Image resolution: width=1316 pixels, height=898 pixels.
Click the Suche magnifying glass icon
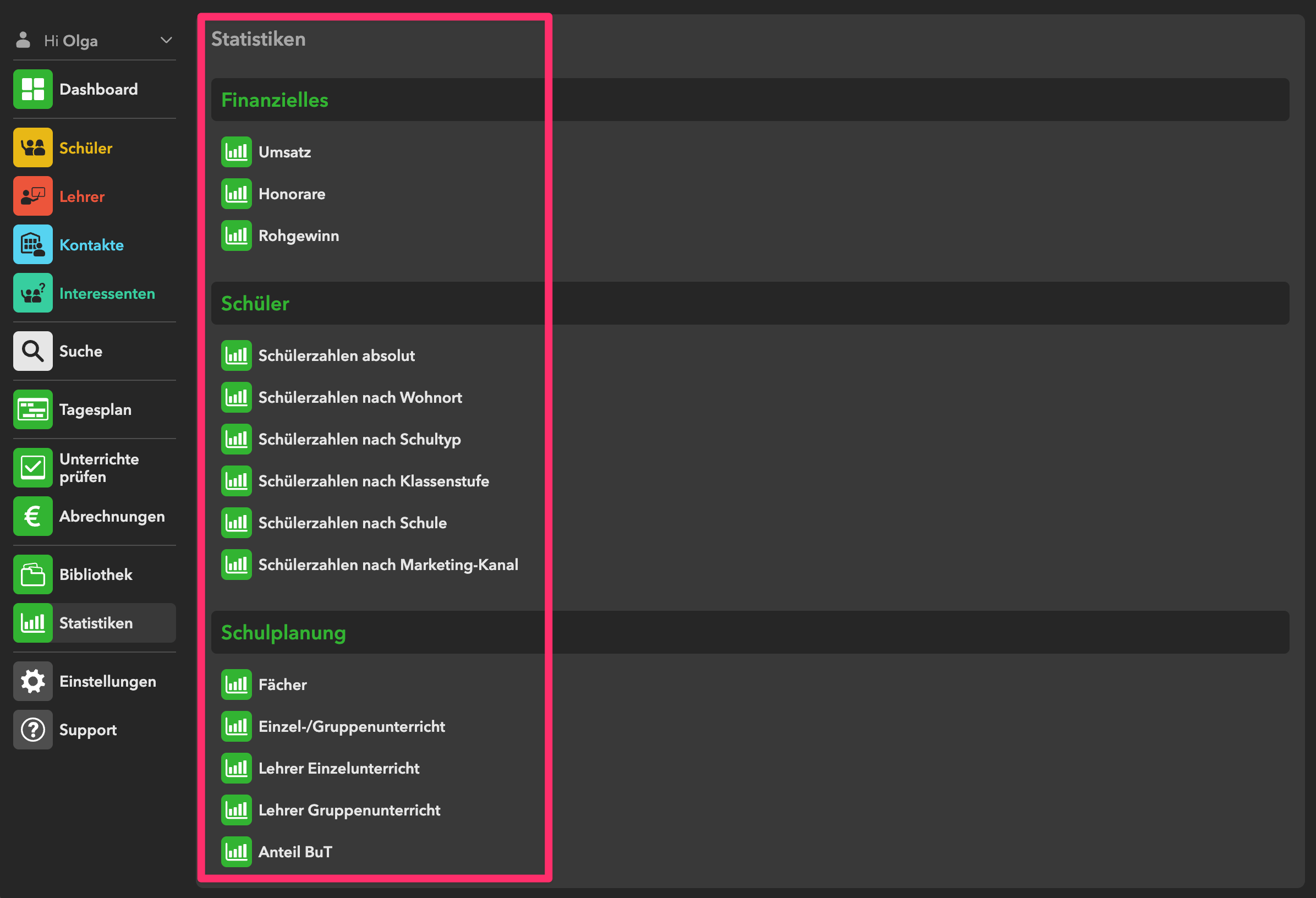33,351
